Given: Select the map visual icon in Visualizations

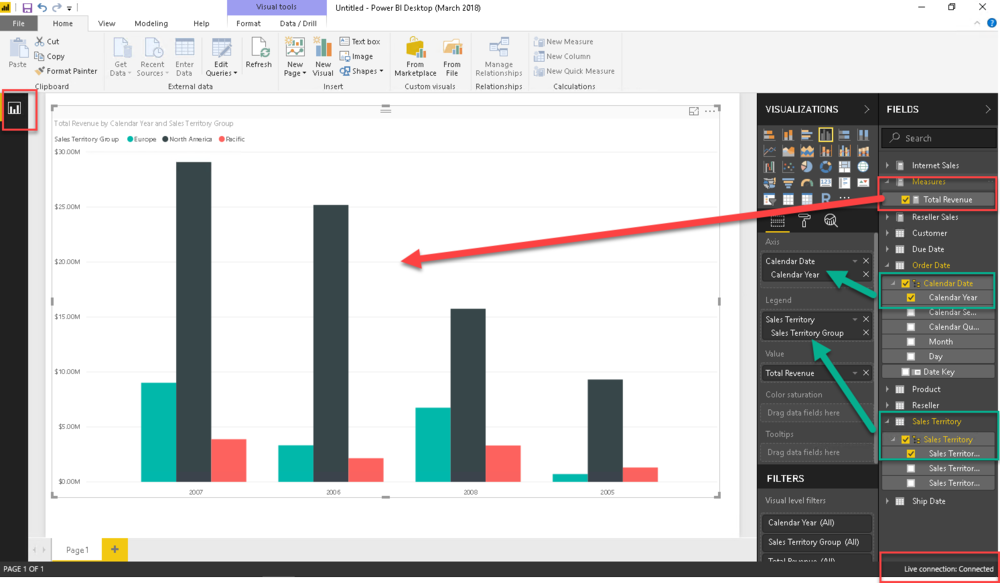Looking at the screenshot, I should [863, 166].
